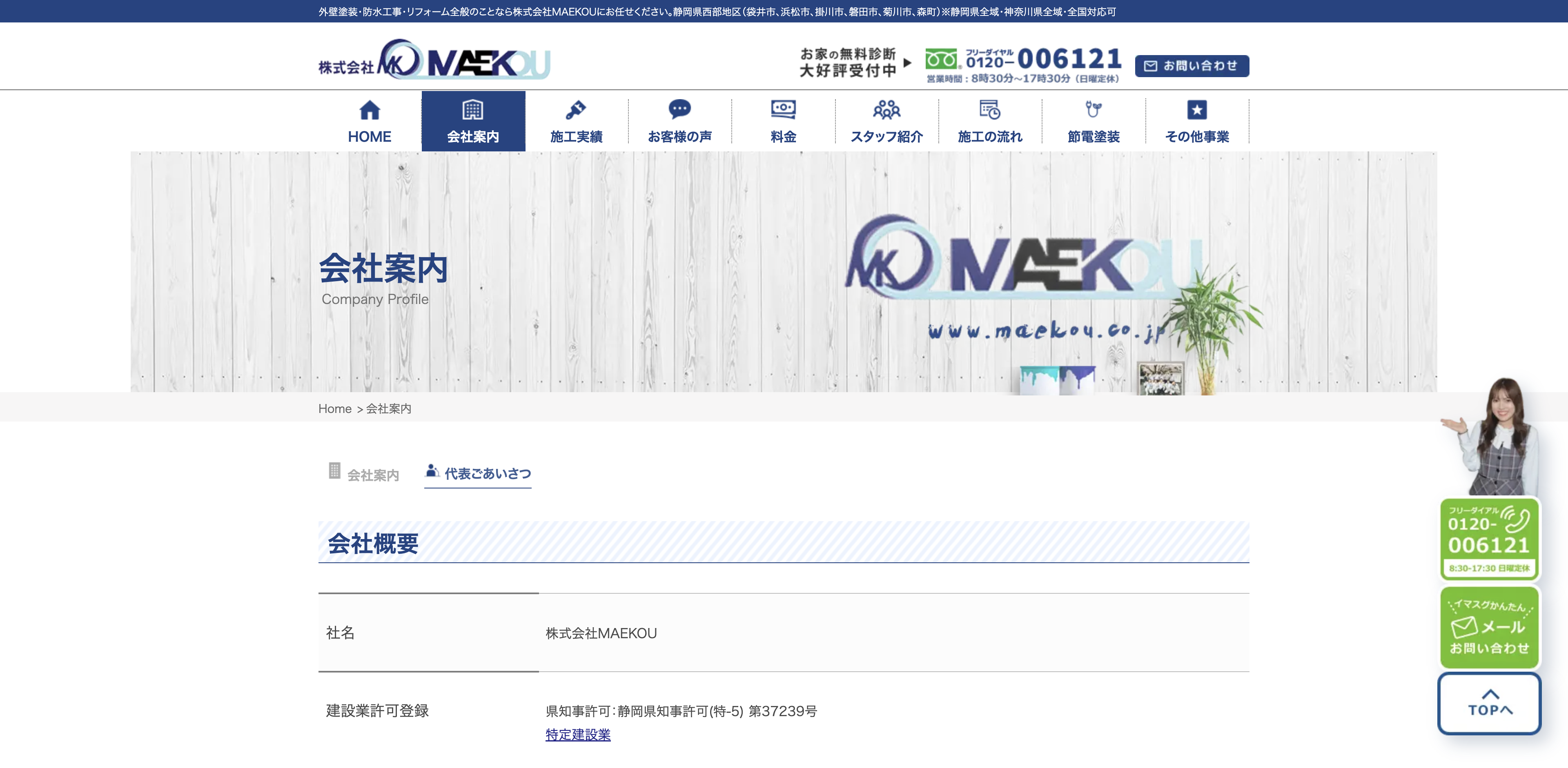This screenshot has width=1568, height=768.
Task: Click the top blue bar tagline text
Action: (717, 11)
